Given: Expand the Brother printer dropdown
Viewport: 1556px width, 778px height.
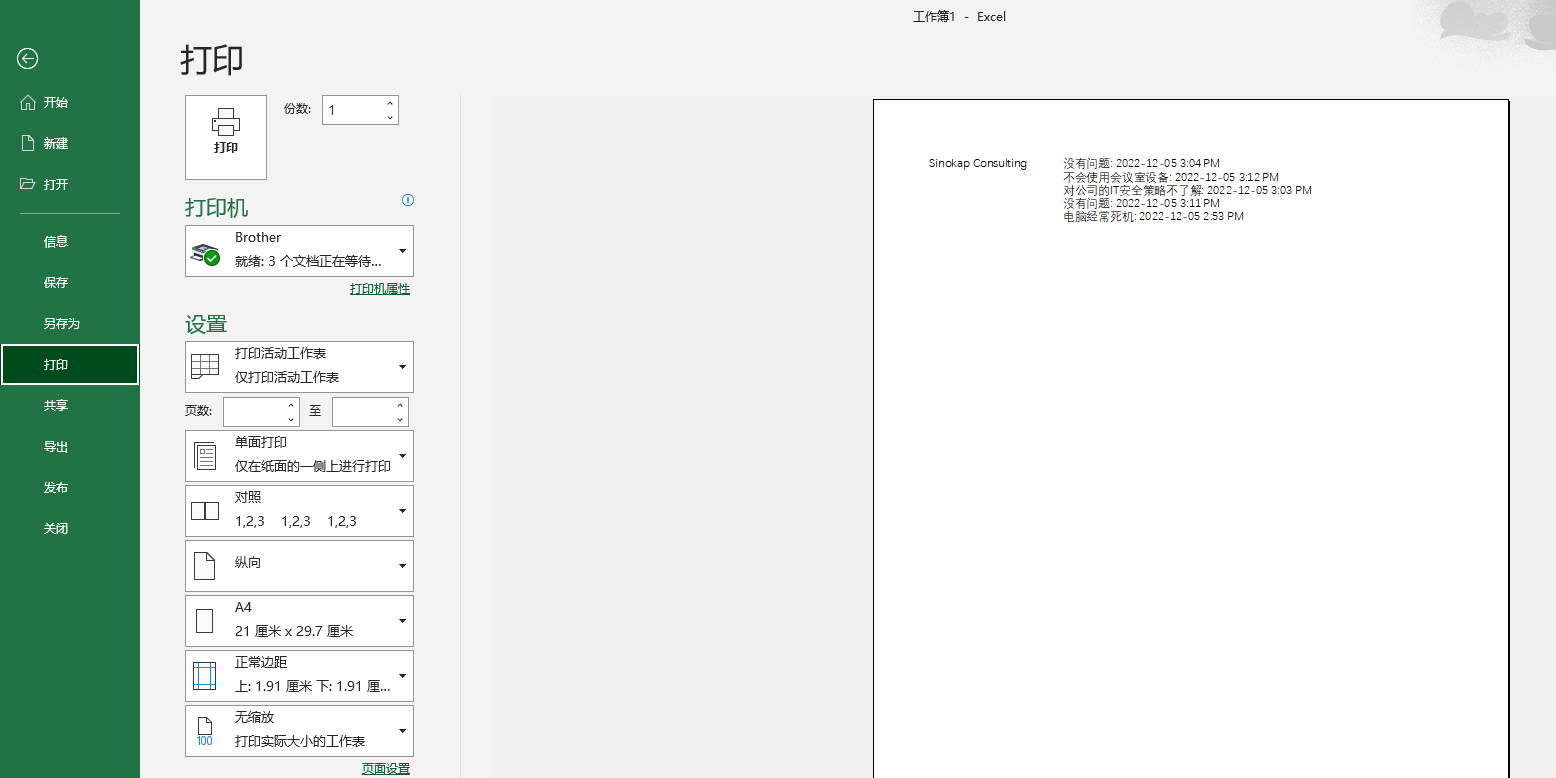Looking at the screenshot, I should click(x=402, y=251).
